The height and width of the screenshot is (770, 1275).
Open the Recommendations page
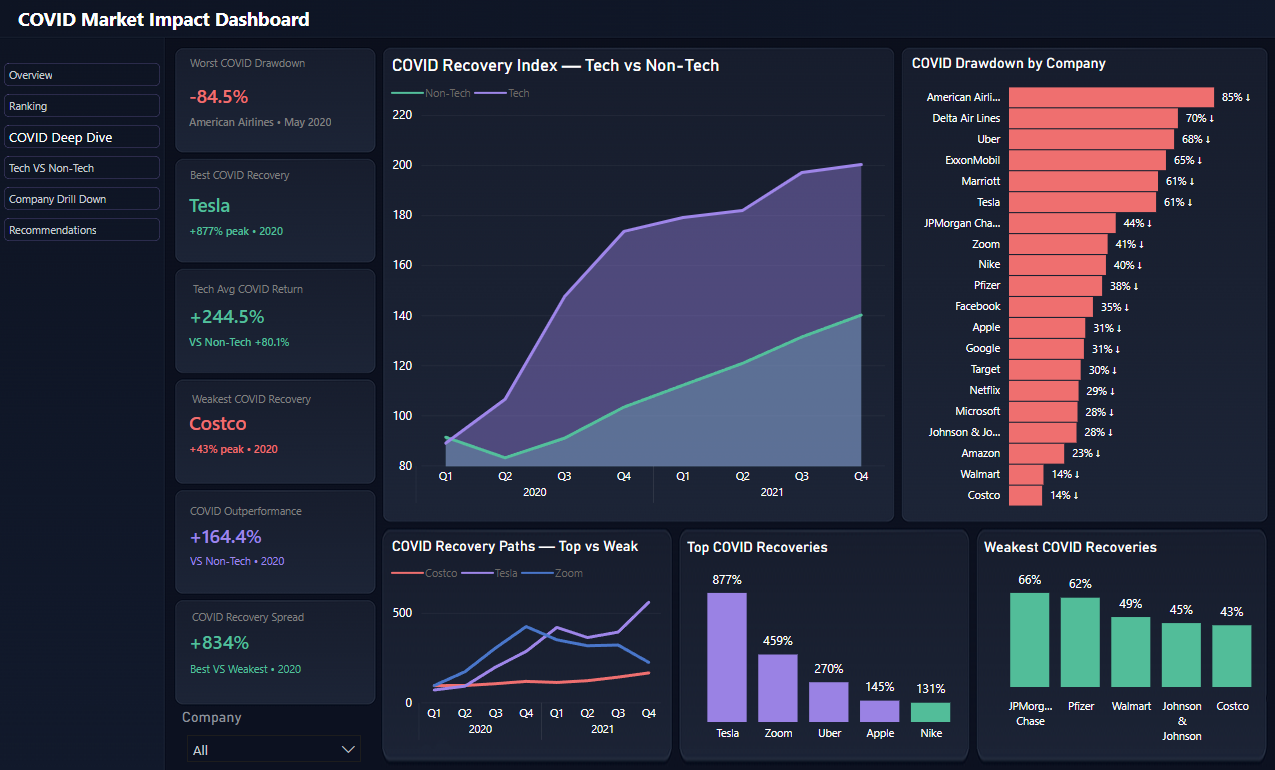[82, 230]
